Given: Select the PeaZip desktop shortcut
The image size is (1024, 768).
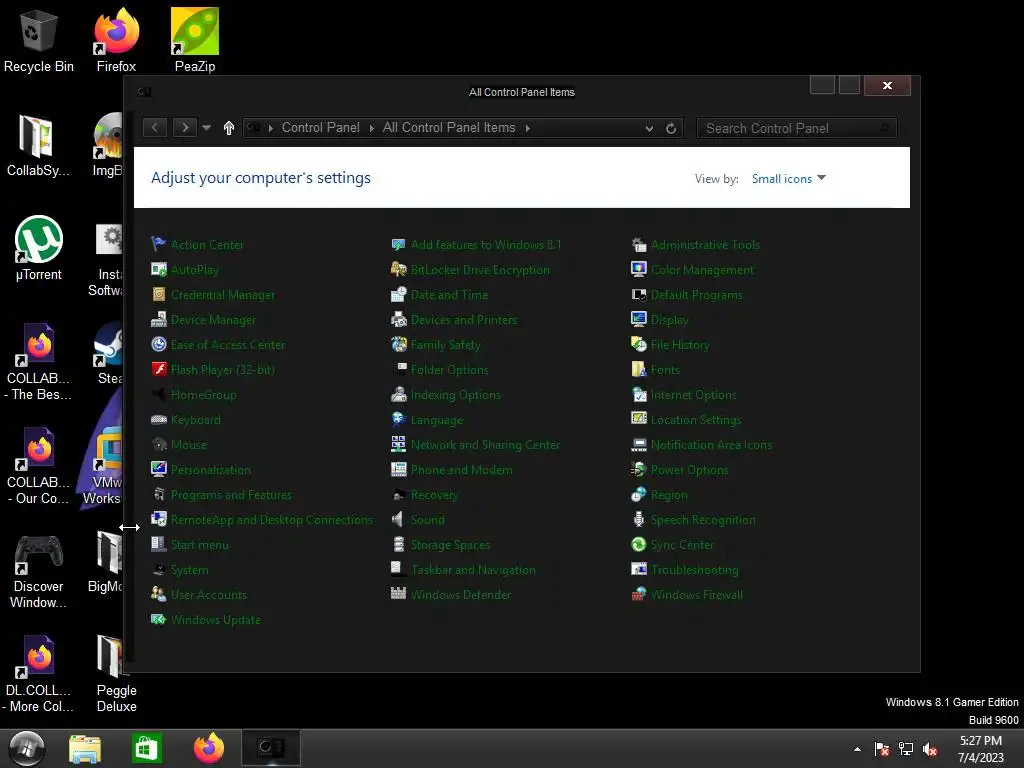Looking at the screenshot, I should [195, 40].
